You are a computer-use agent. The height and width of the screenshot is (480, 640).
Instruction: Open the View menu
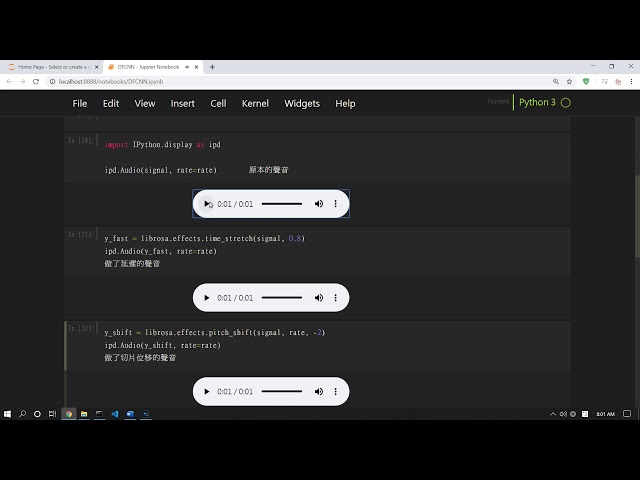click(x=145, y=104)
